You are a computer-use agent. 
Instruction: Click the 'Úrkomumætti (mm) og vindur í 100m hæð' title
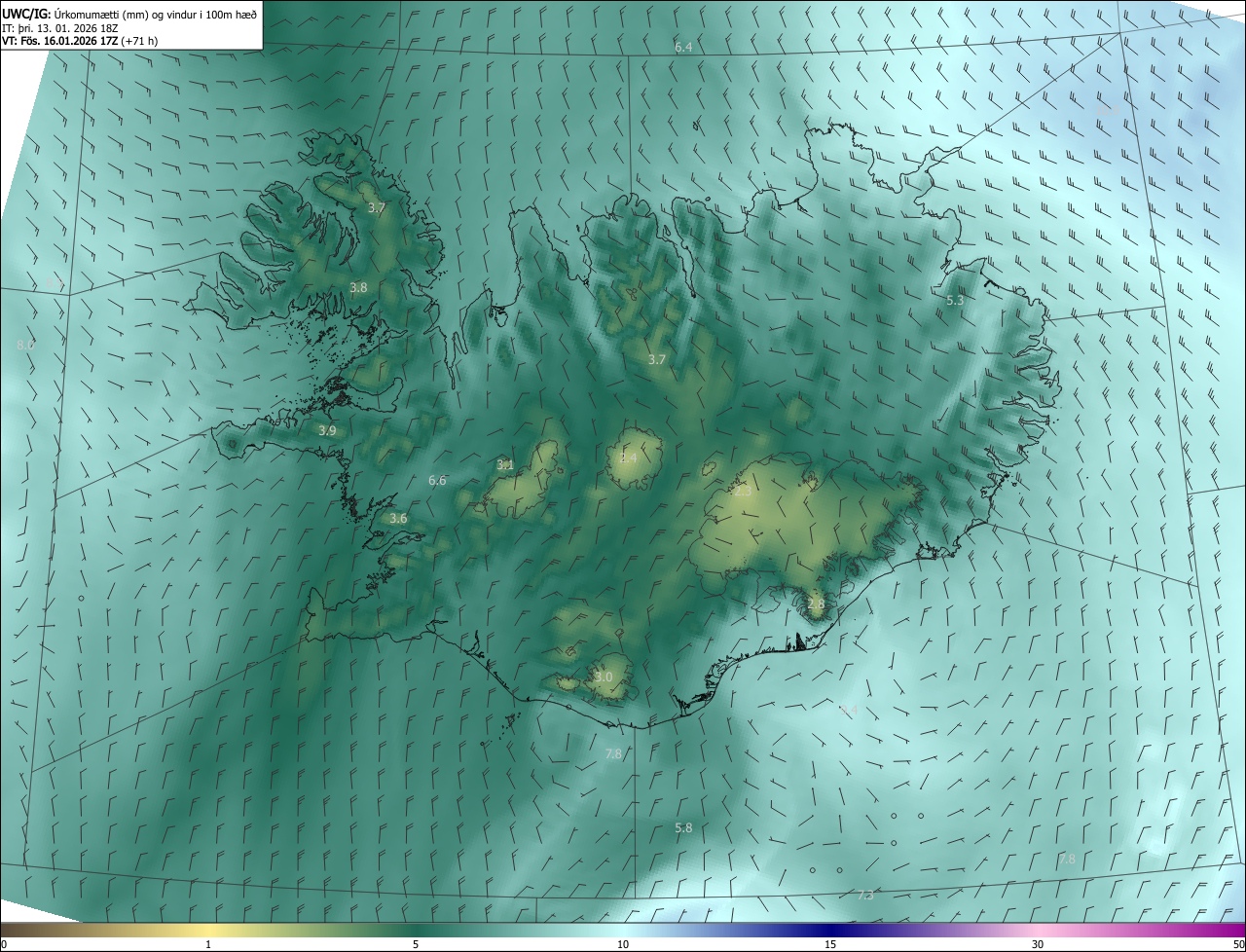tap(157, 15)
